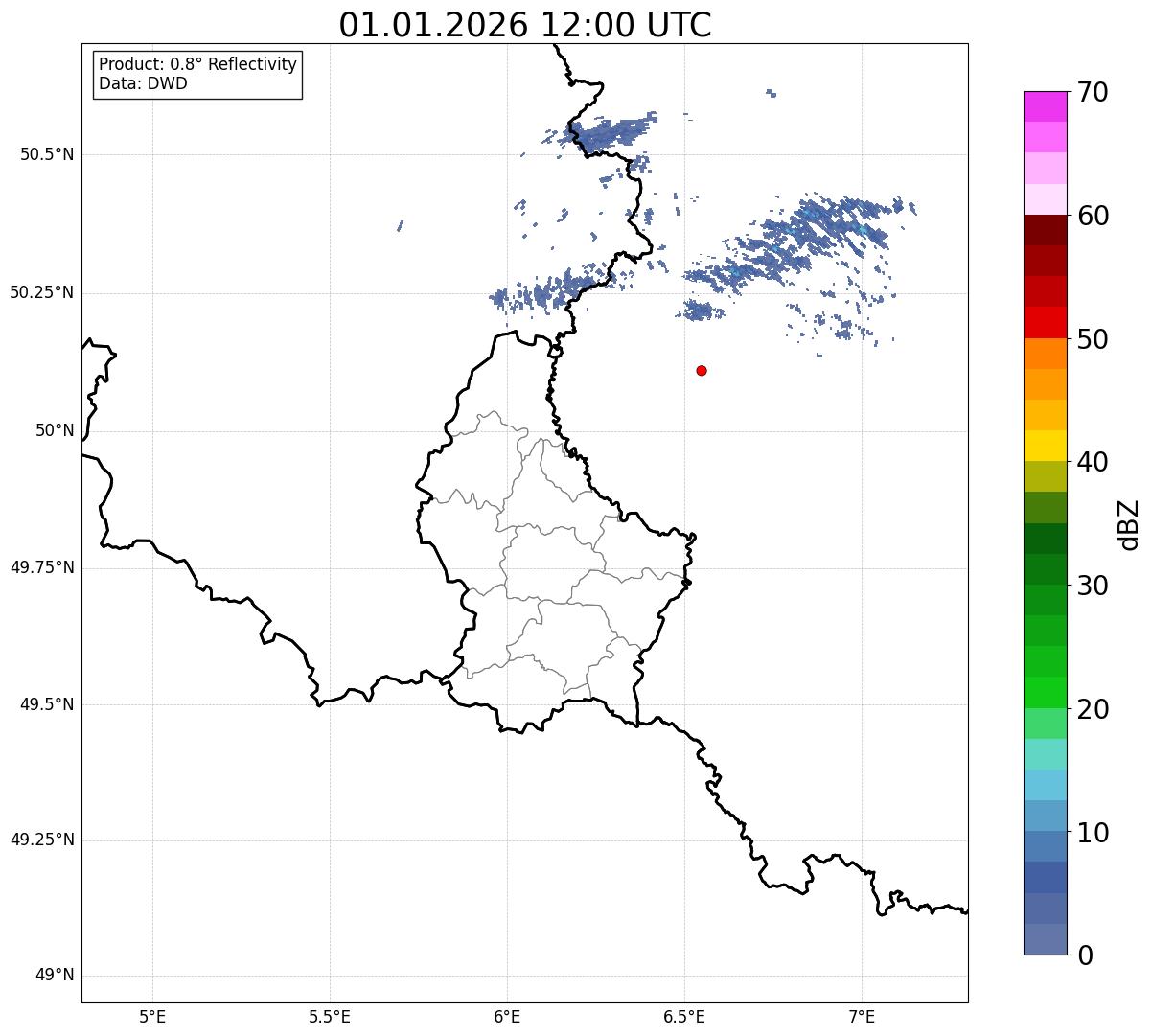This screenshot has width=1152, height=1036.
Task: Click the 49.25°N latitude label
Action: click(41, 840)
